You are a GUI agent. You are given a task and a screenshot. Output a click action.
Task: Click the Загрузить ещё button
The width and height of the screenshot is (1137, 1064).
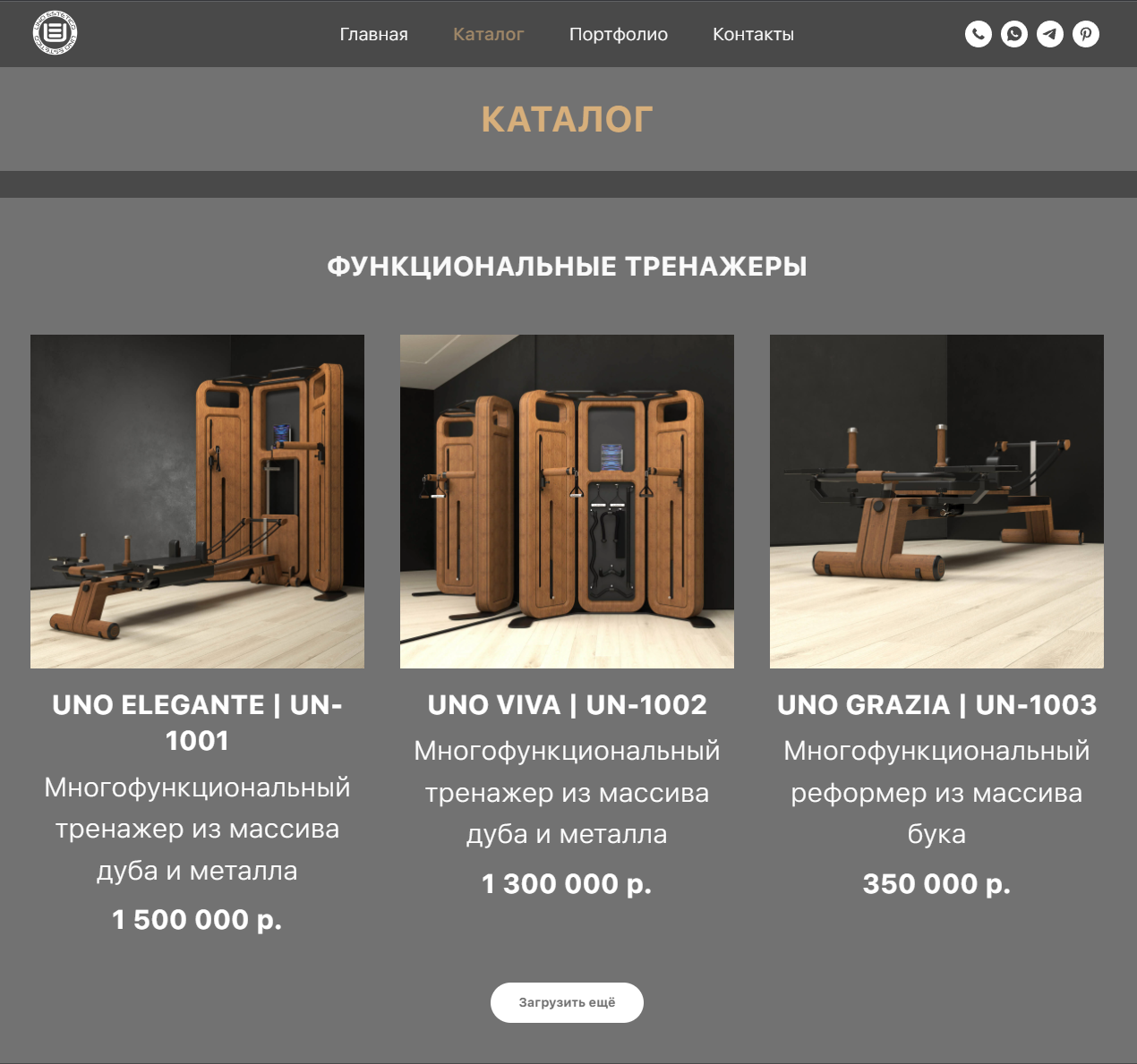point(567,1002)
